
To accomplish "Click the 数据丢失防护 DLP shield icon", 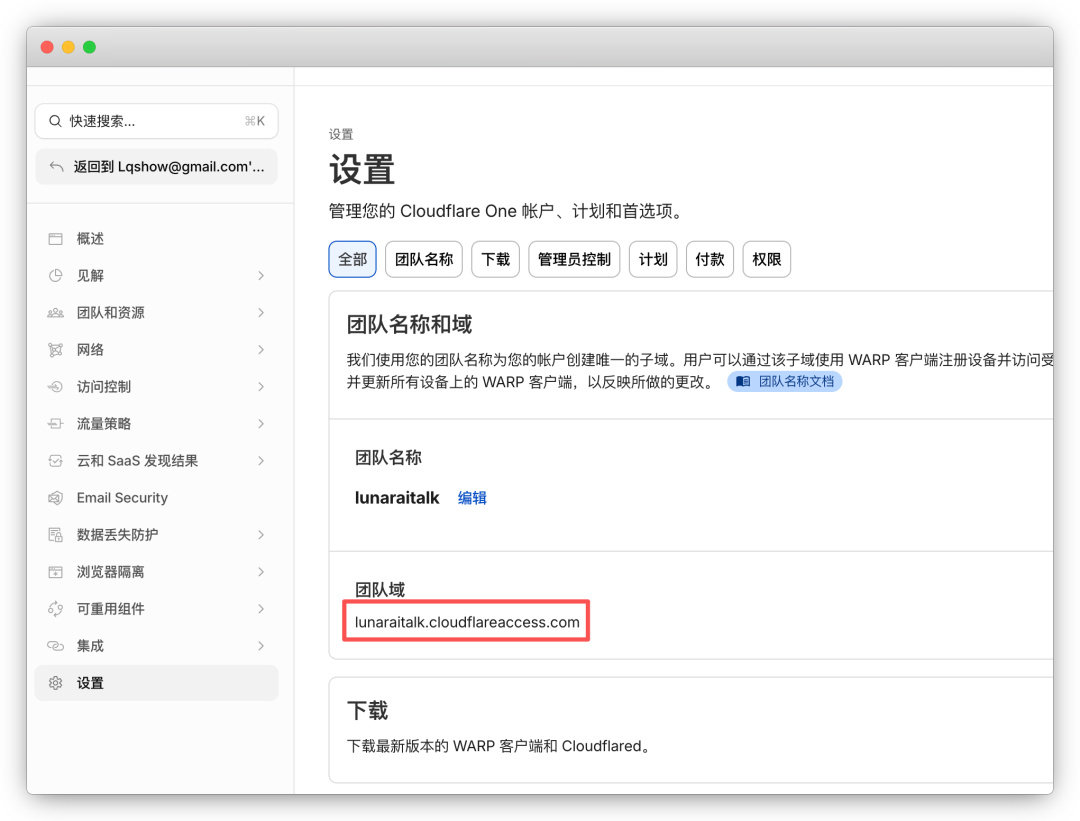I will [x=57, y=534].
